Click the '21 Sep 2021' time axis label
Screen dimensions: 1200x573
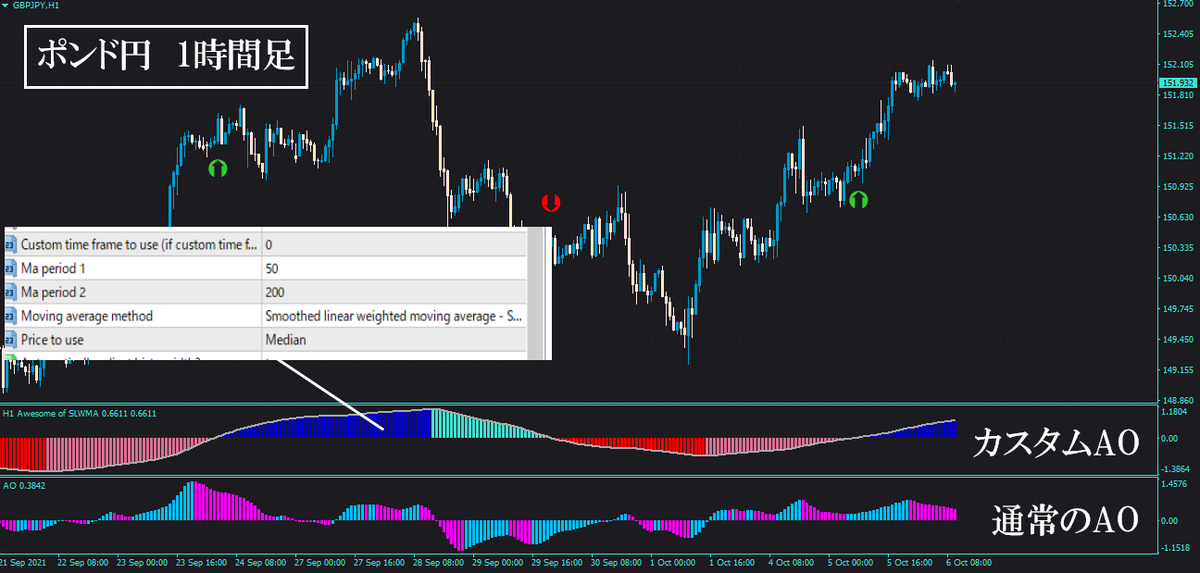23,564
